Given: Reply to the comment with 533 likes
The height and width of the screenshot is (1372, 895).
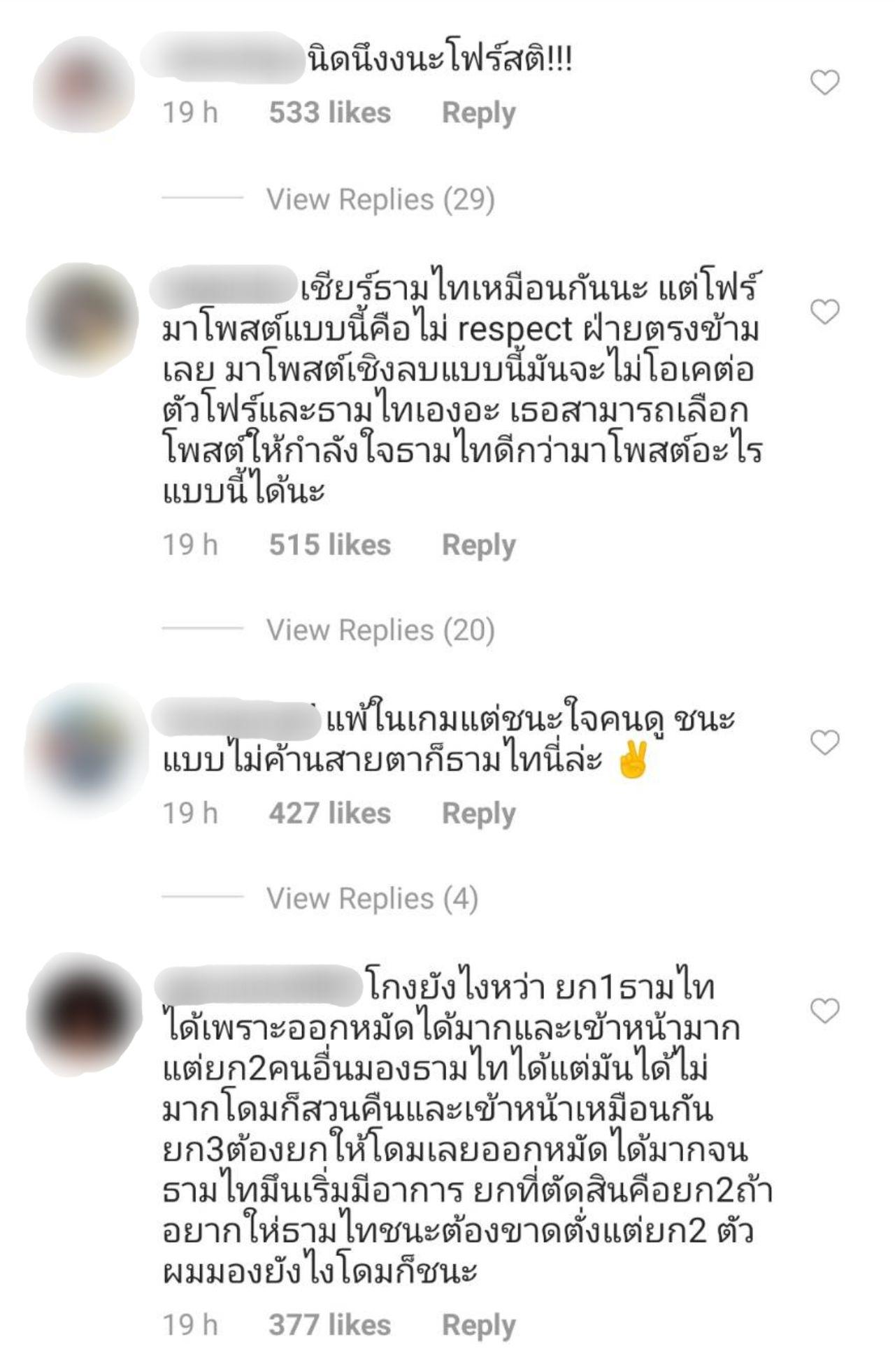Looking at the screenshot, I should [x=478, y=113].
